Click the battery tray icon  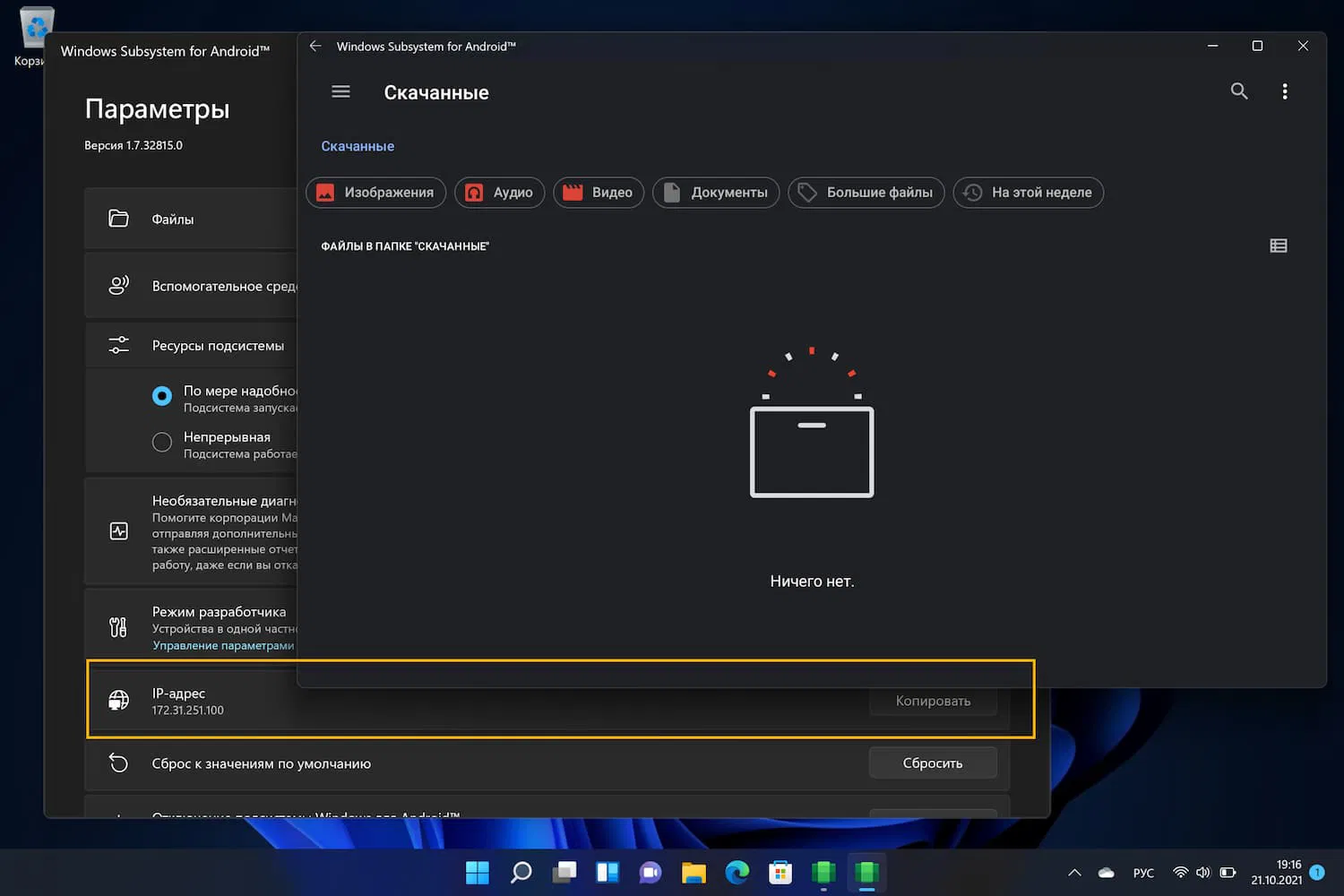(x=1228, y=873)
